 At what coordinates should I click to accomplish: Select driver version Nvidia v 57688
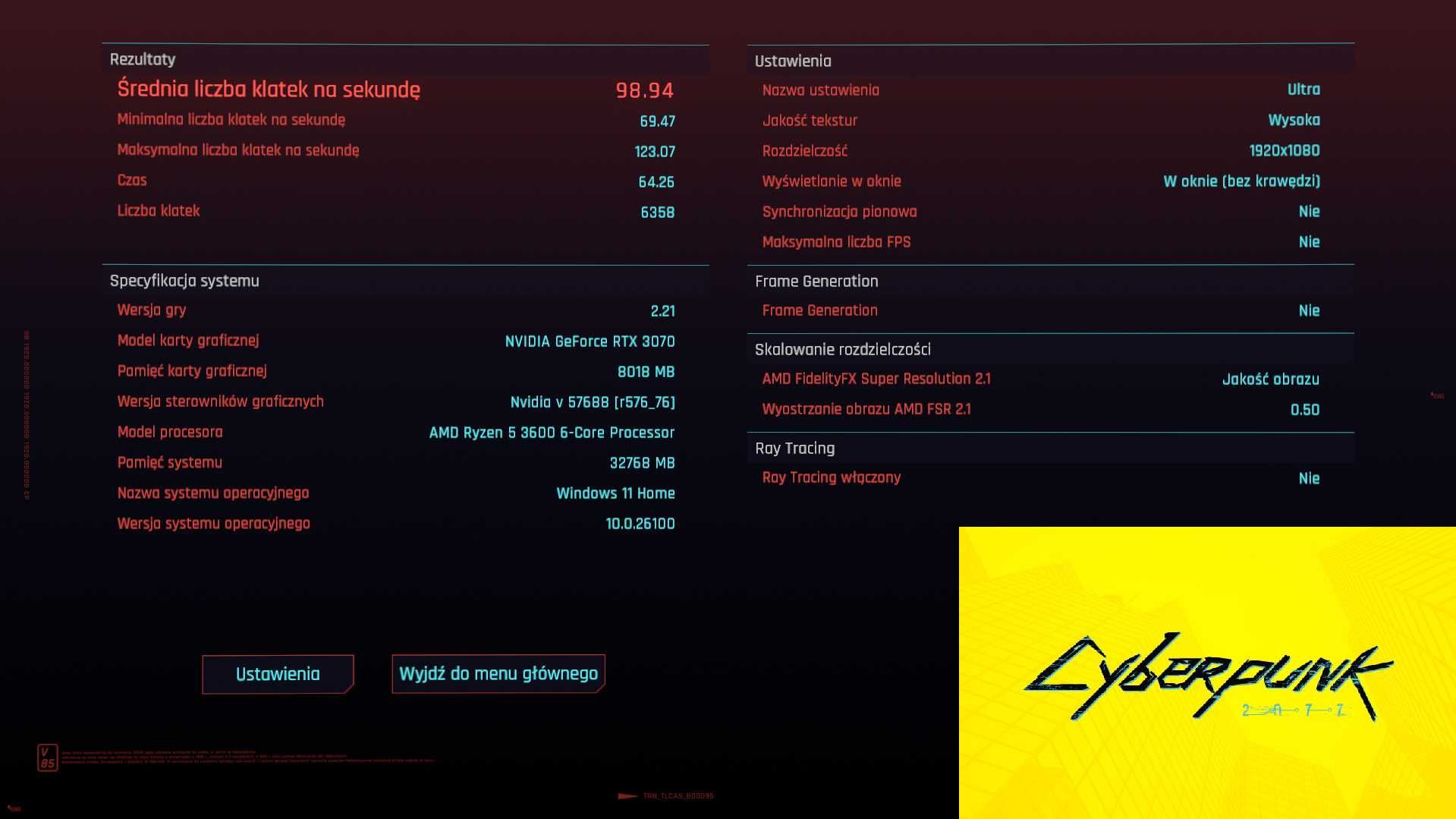[x=593, y=402]
